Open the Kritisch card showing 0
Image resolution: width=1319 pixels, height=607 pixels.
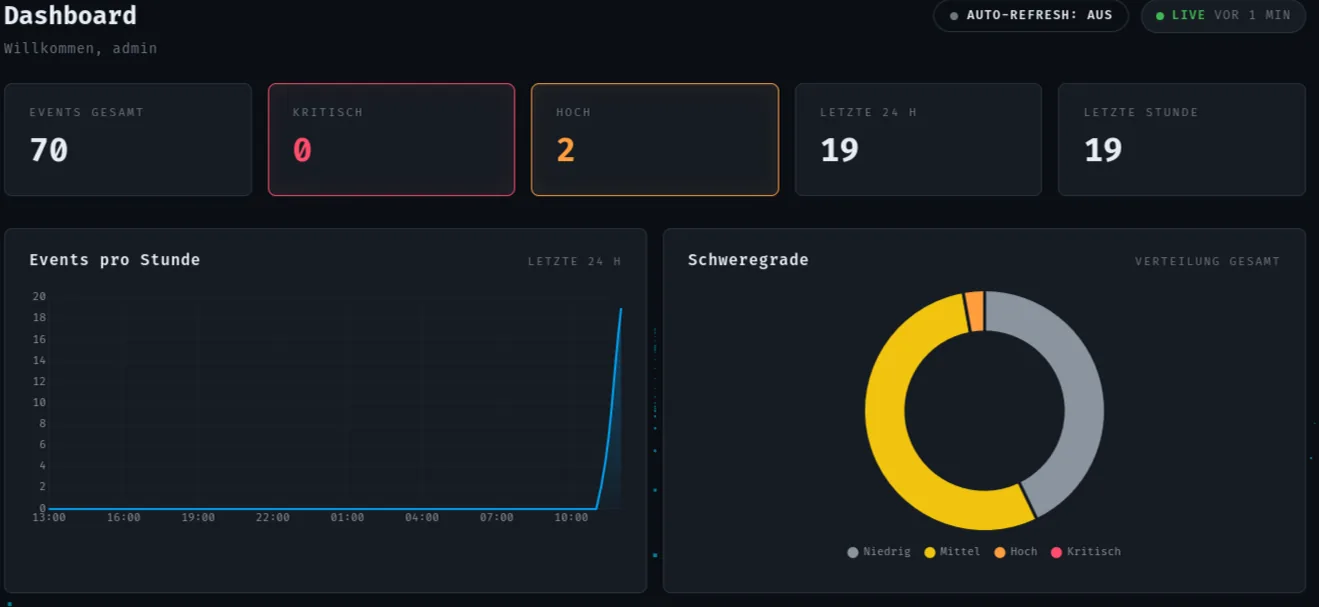click(391, 139)
